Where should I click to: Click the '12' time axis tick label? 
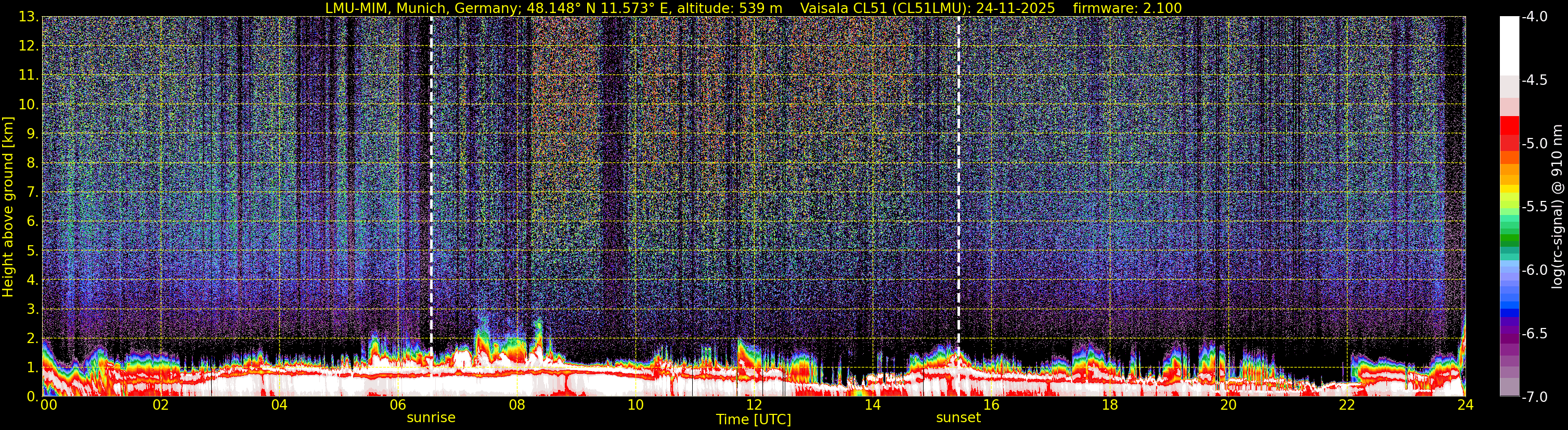pyautogui.click(x=754, y=405)
